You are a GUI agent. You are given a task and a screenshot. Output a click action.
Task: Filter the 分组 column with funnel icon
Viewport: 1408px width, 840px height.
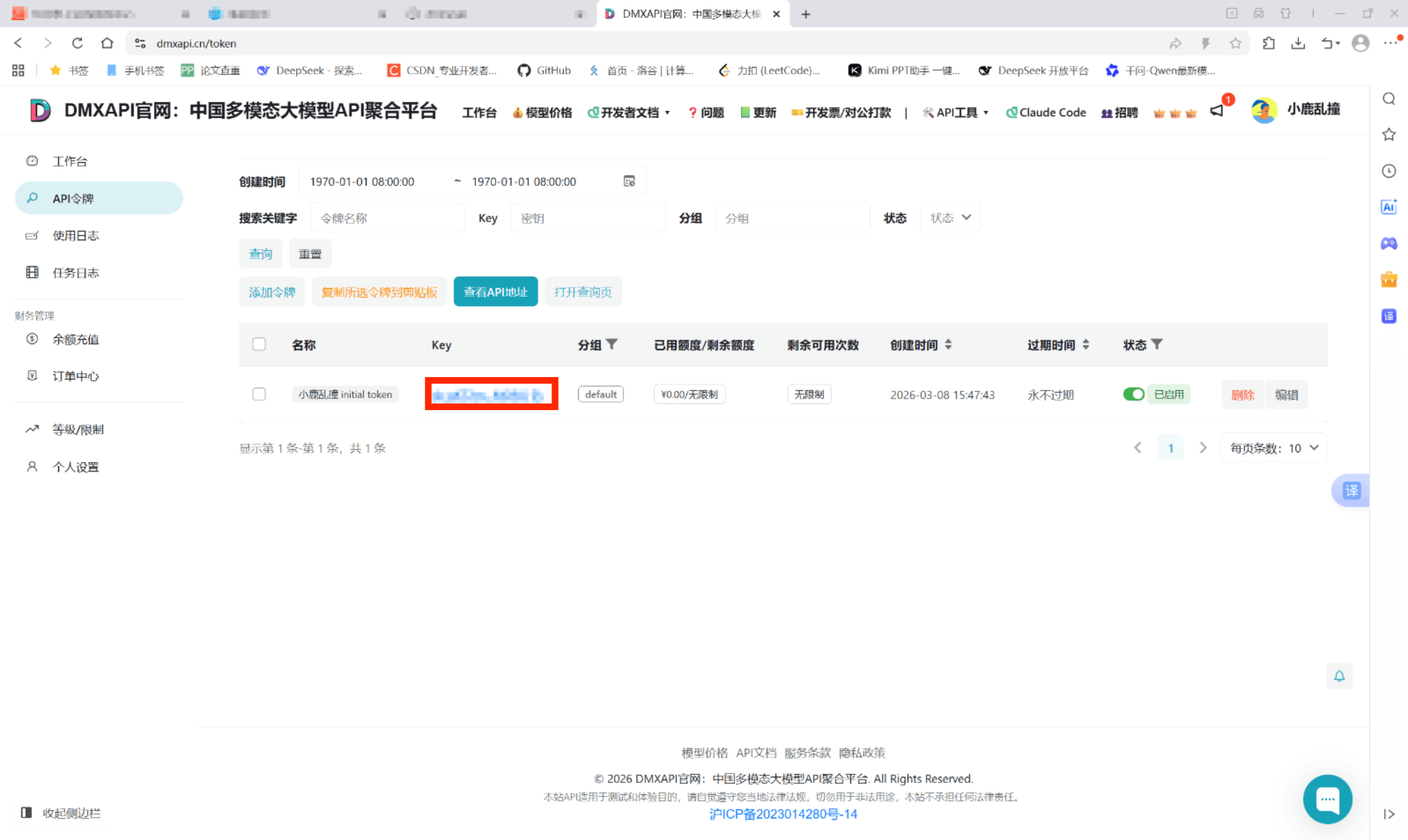[612, 344]
